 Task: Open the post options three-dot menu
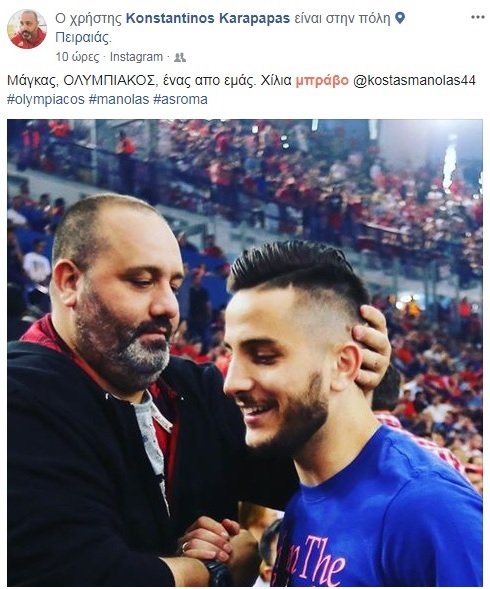tap(477, 17)
